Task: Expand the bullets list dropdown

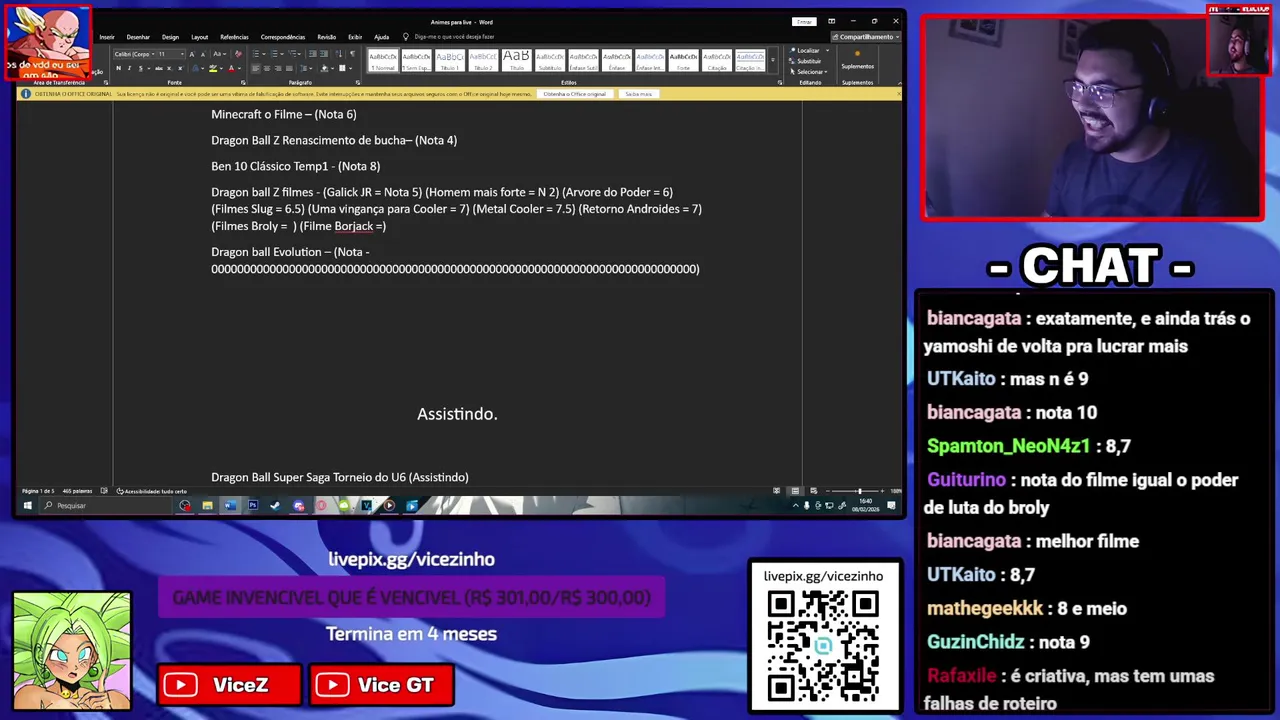Action: [264, 54]
